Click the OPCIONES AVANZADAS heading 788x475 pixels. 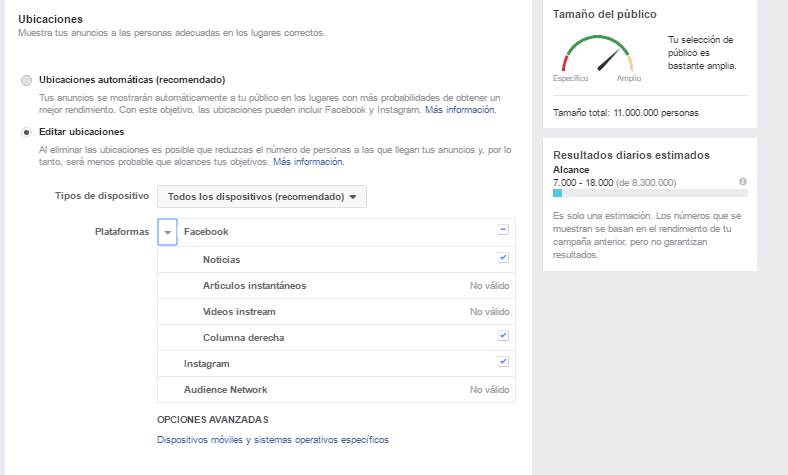pos(213,420)
